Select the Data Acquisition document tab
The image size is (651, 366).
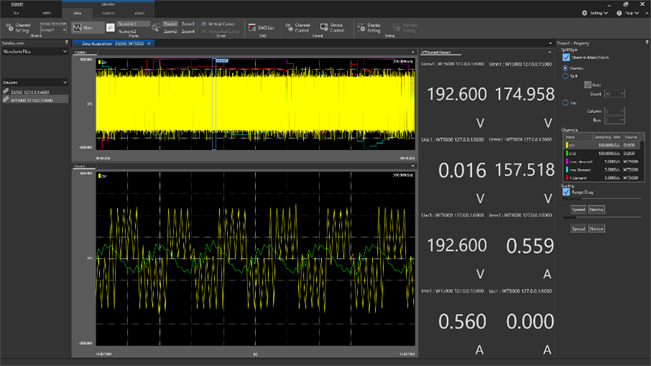pos(113,43)
